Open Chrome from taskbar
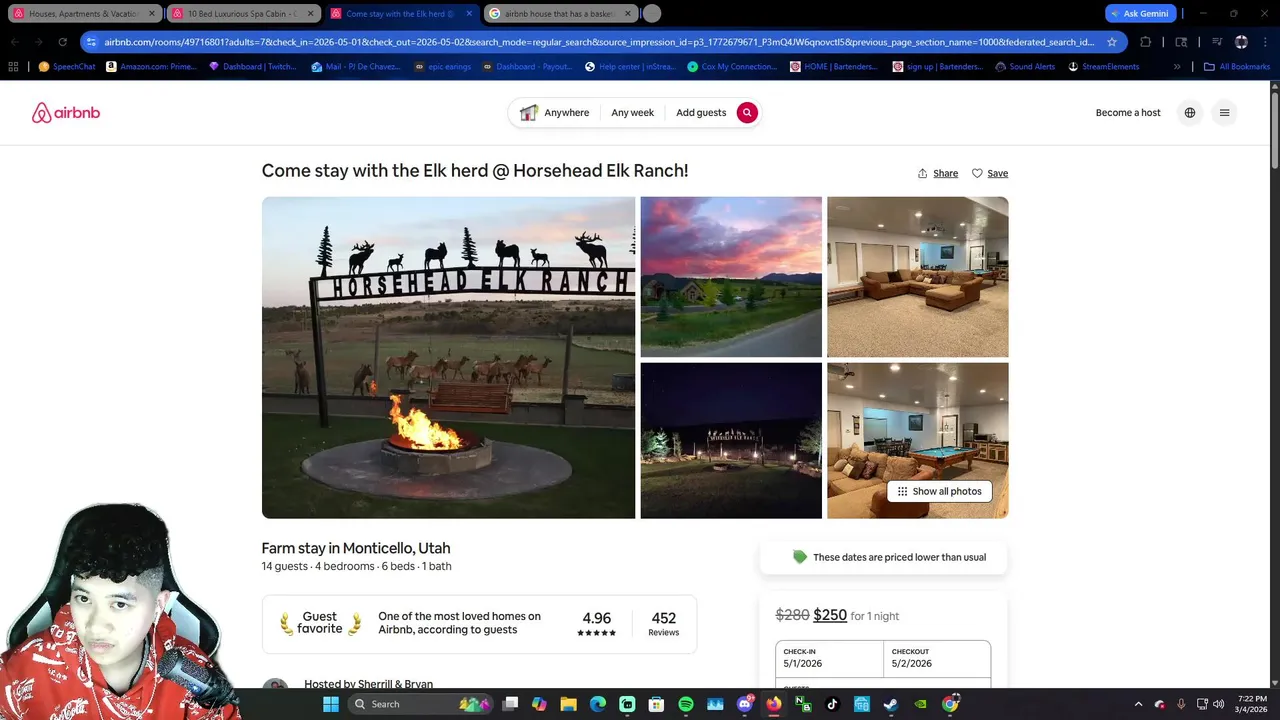This screenshot has width=1280, height=720. 950,704
